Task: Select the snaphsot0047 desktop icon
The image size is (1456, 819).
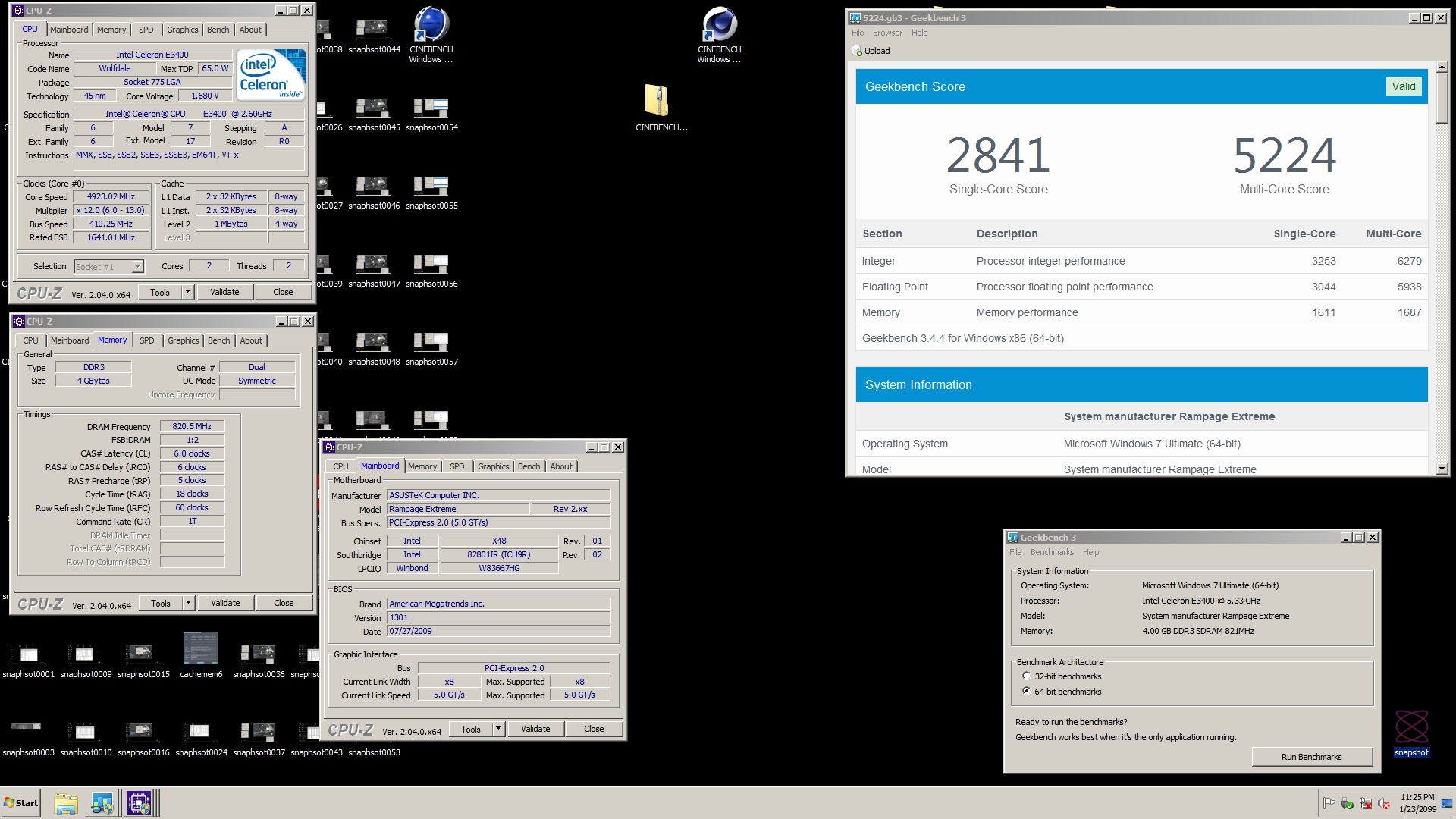Action: [374, 269]
